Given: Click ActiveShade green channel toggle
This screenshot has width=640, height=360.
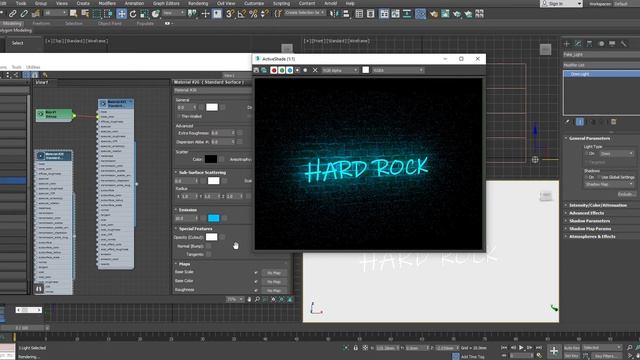Looking at the screenshot, I should 282,70.
